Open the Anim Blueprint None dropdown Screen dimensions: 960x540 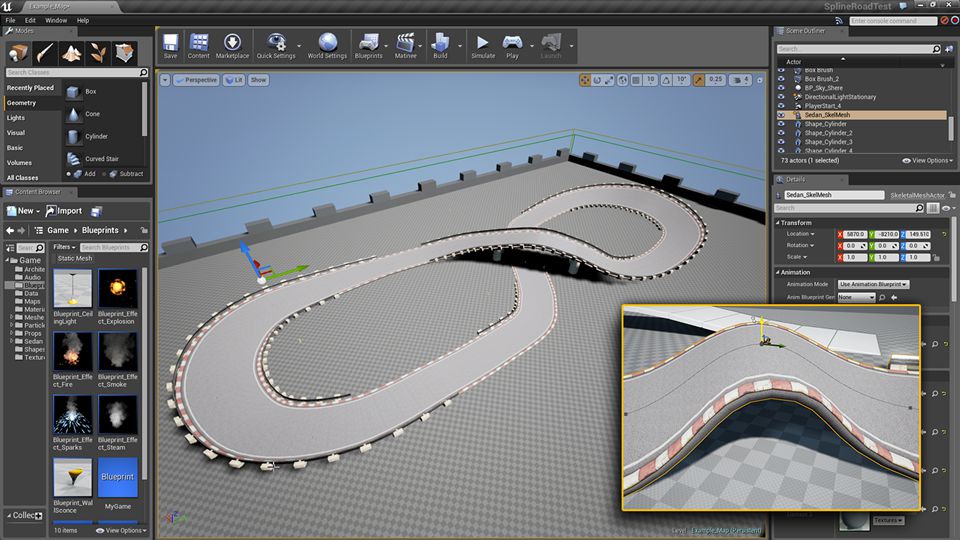pos(856,298)
